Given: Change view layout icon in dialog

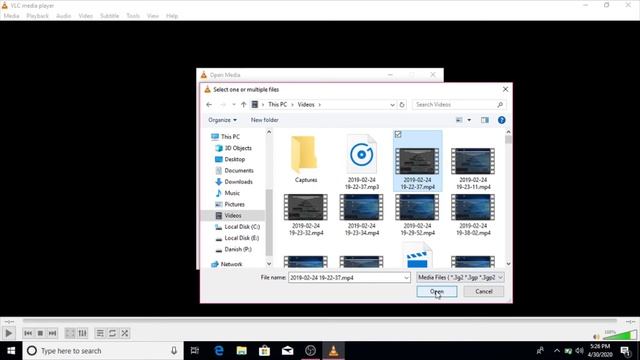Looking at the screenshot, I should pyautogui.click(x=459, y=120).
